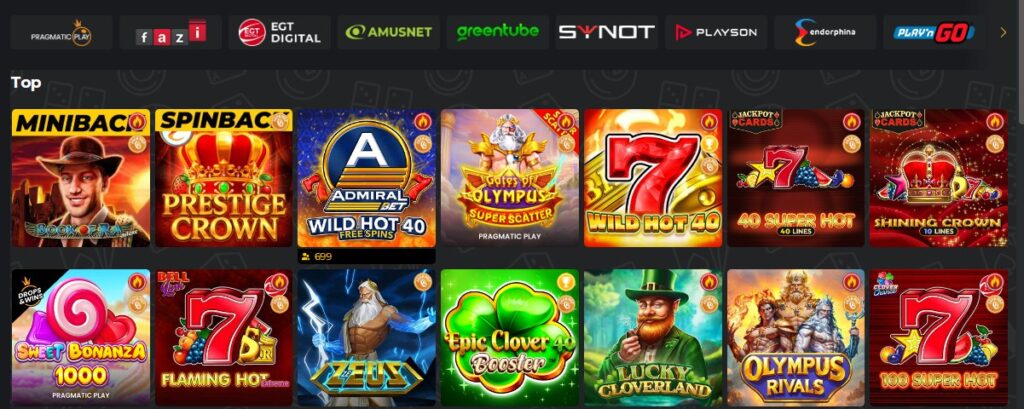Viewport: 1024px width, 409px height.
Task: Select the Greentube provider logo
Action: [498, 33]
